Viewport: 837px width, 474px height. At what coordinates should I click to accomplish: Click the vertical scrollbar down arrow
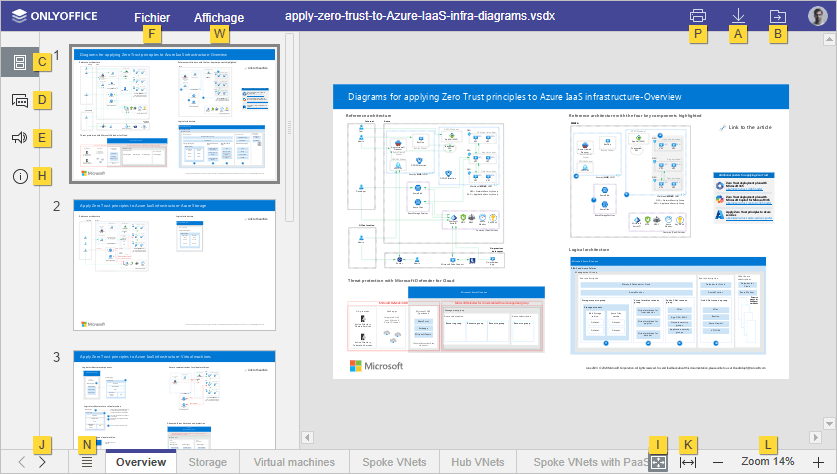click(829, 424)
